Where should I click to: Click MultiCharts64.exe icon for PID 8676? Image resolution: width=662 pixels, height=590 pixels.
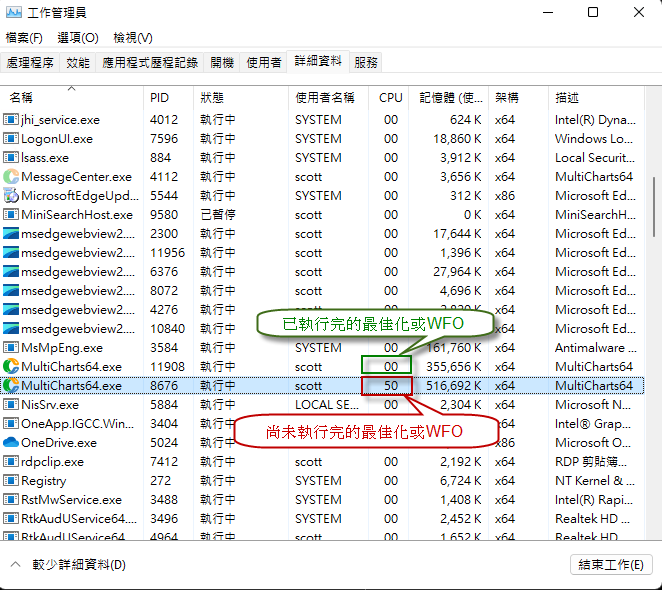pos(11,386)
